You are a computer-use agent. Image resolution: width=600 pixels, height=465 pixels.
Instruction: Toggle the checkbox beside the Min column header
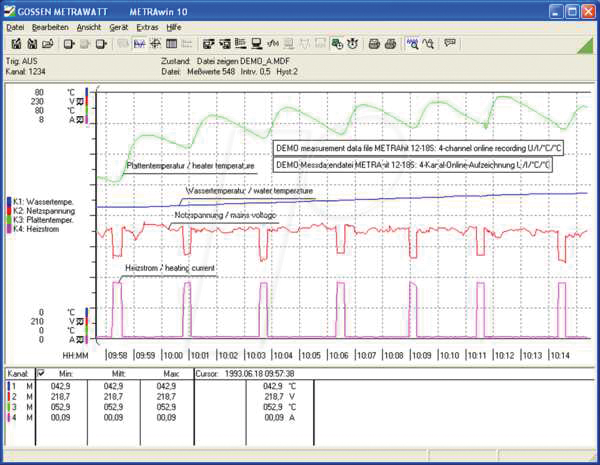pyautogui.click(x=40, y=374)
